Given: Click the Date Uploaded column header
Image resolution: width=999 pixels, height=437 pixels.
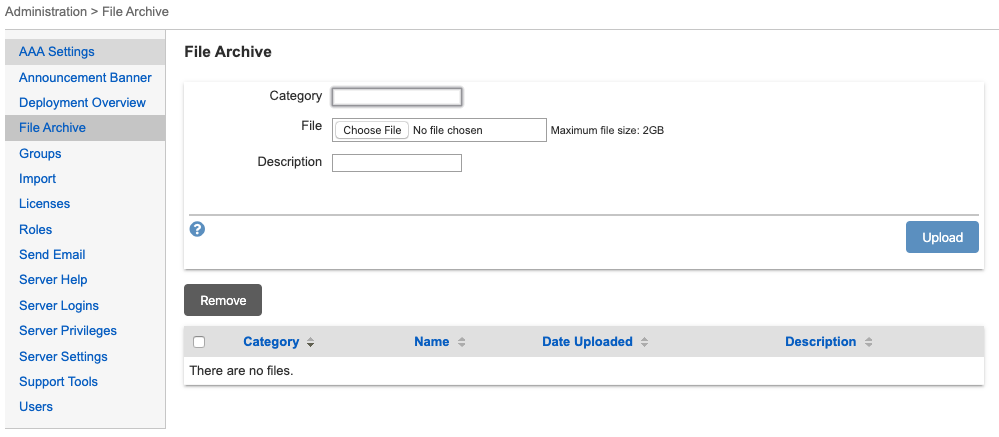Looking at the screenshot, I should pyautogui.click(x=587, y=342).
